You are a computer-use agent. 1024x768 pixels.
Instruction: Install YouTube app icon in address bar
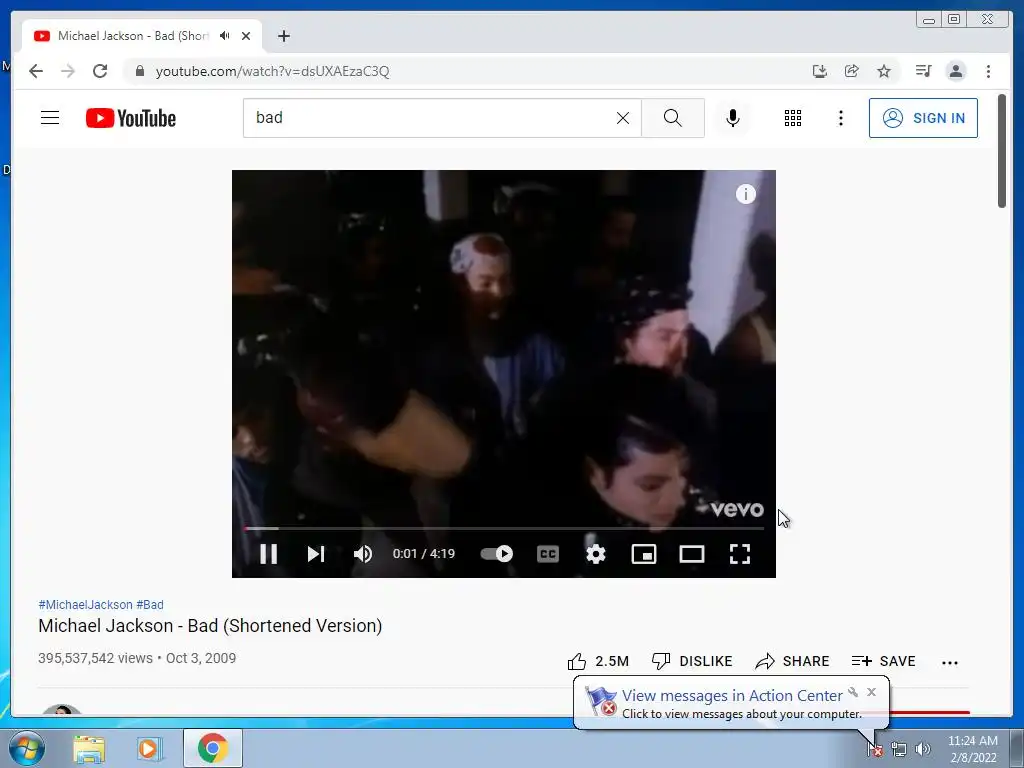click(x=820, y=71)
